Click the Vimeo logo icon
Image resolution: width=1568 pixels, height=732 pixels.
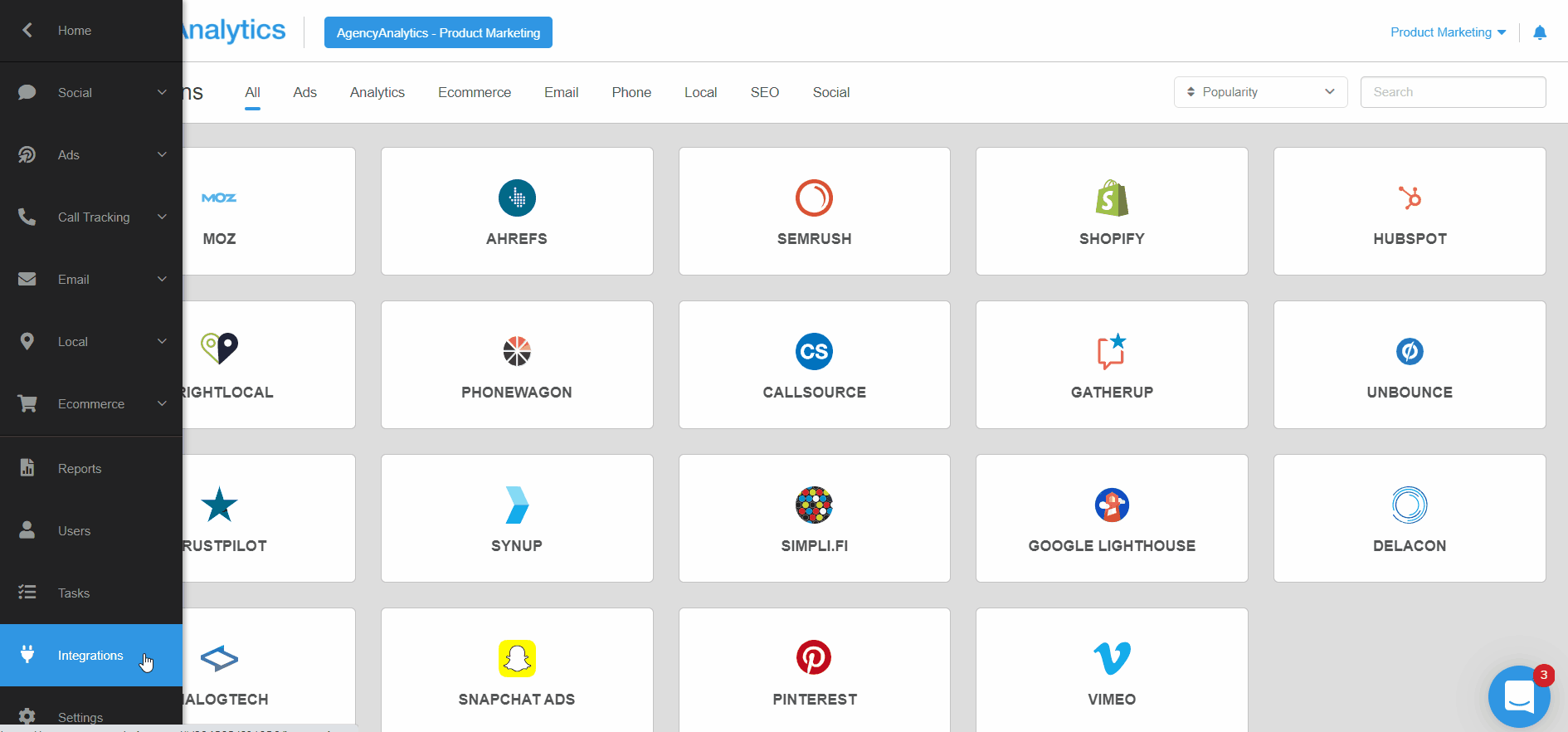[1112, 658]
